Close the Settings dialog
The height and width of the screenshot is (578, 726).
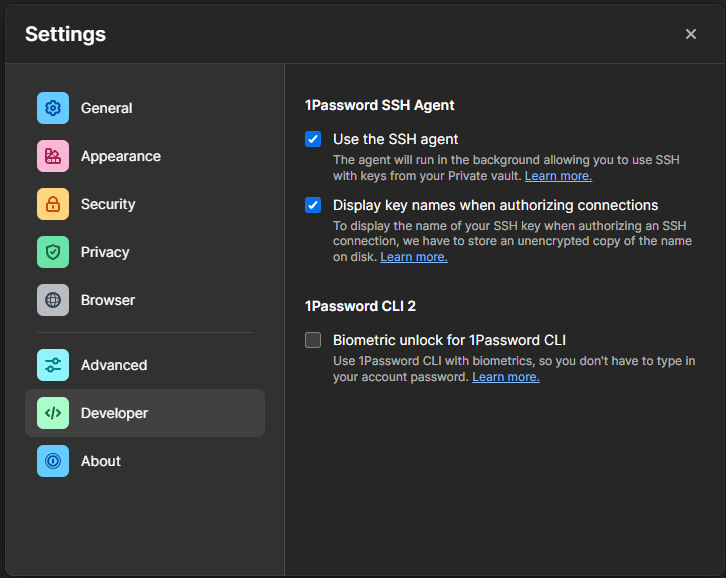click(691, 34)
